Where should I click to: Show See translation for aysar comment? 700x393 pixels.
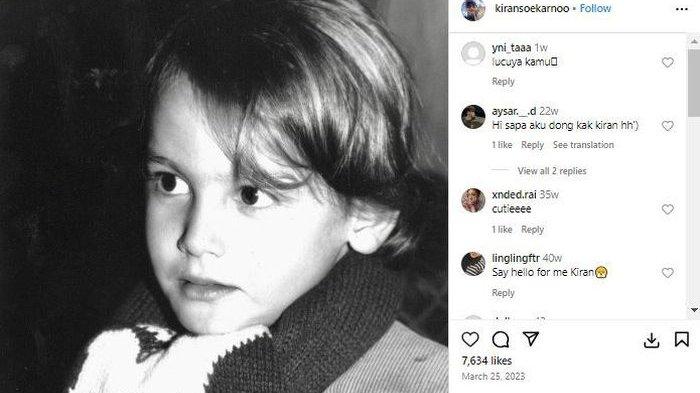[x=583, y=145]
